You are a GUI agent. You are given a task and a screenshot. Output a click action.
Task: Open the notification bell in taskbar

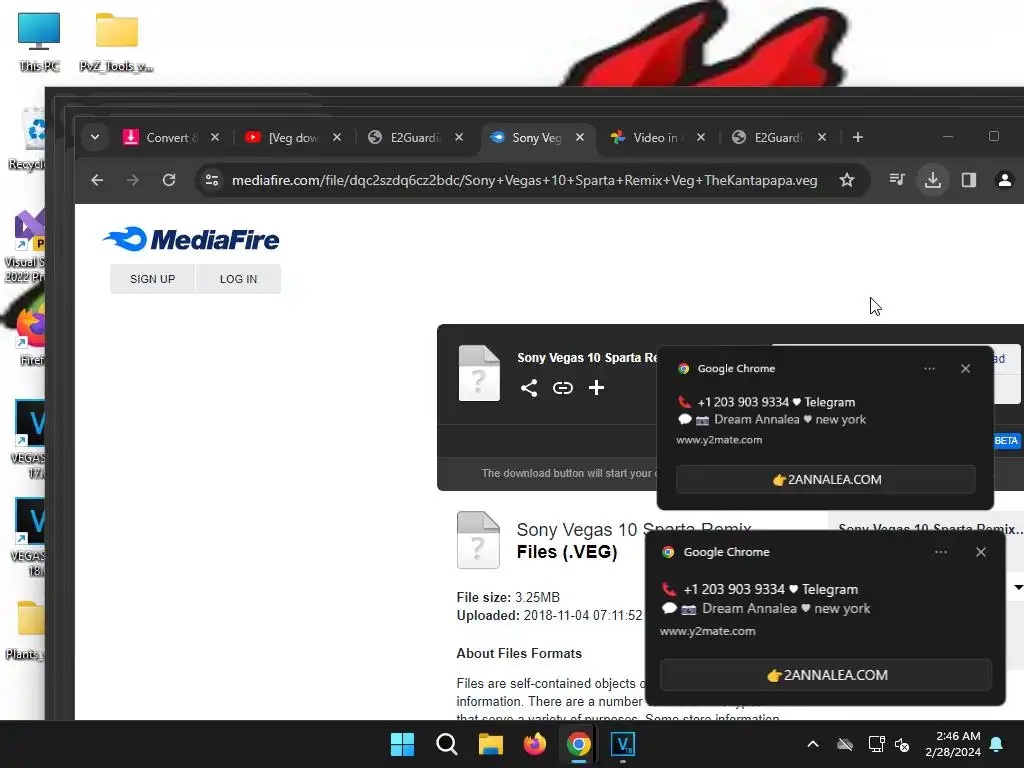997,744
